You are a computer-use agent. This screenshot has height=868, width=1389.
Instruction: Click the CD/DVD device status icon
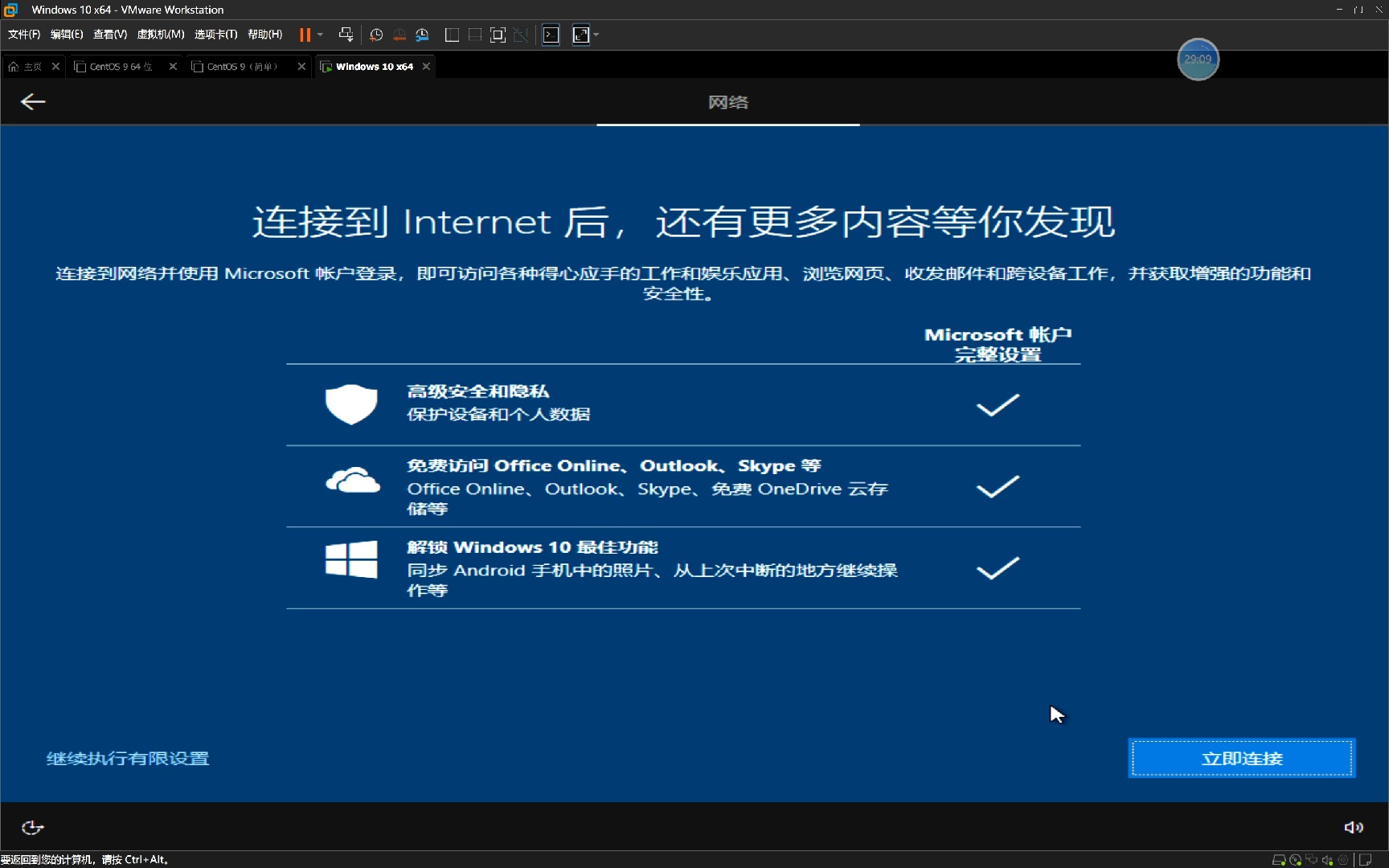(1296, 860)
